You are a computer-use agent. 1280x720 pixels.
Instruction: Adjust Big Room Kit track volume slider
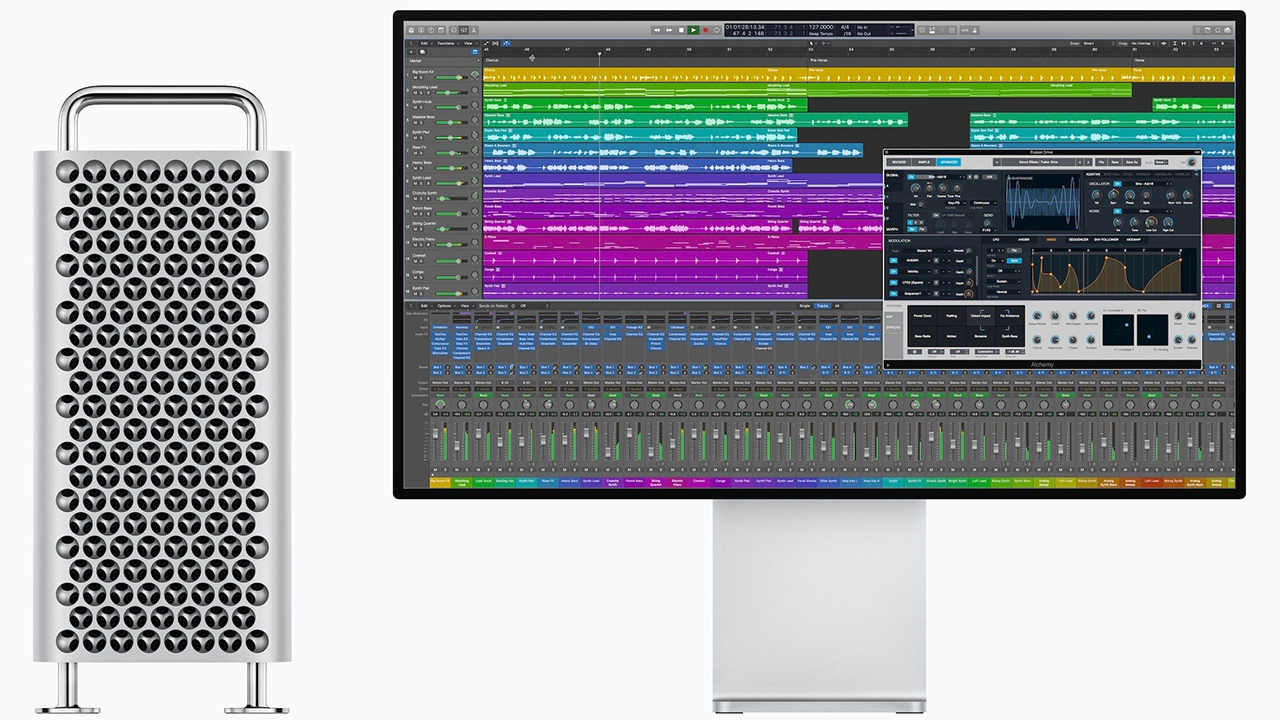click(x=451, y=77)
